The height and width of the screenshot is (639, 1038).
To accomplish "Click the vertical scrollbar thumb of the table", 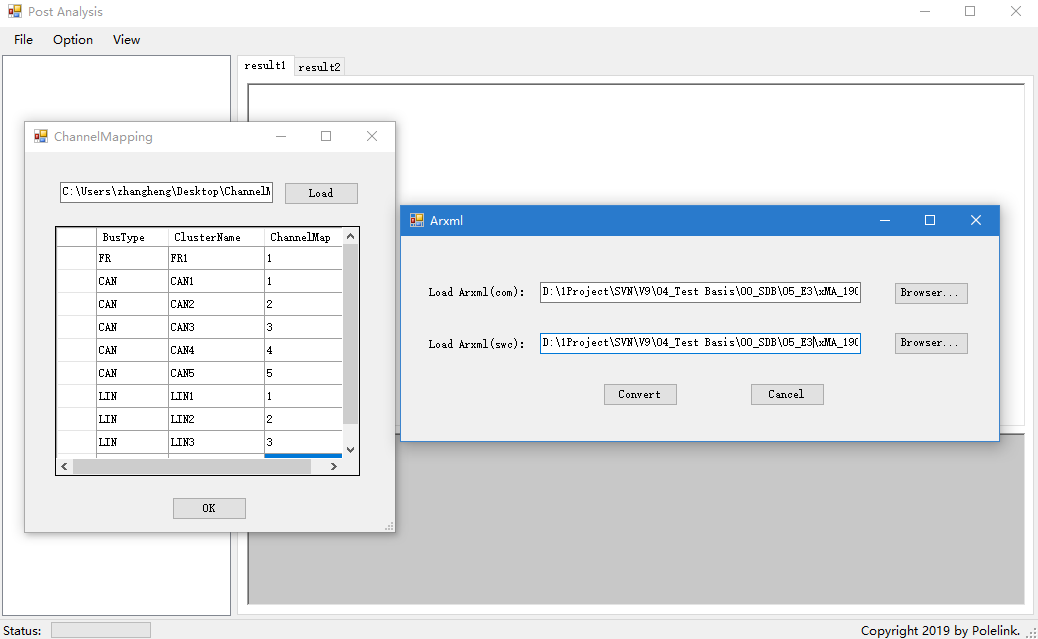I will pyautogui.click(x=350, y=334).
